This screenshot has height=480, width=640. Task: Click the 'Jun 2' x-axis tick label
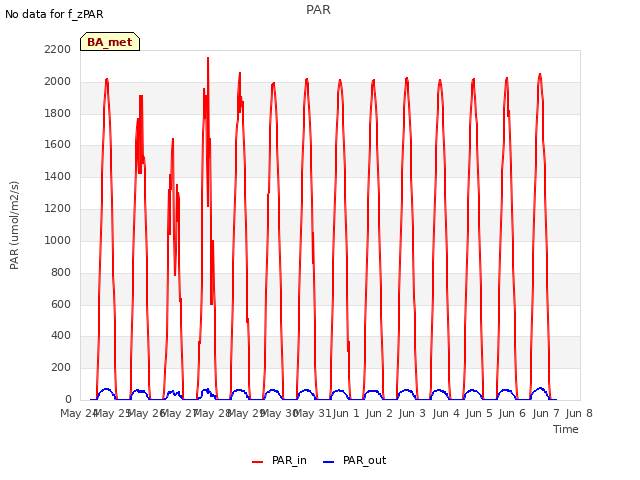(x=379, y=413)
